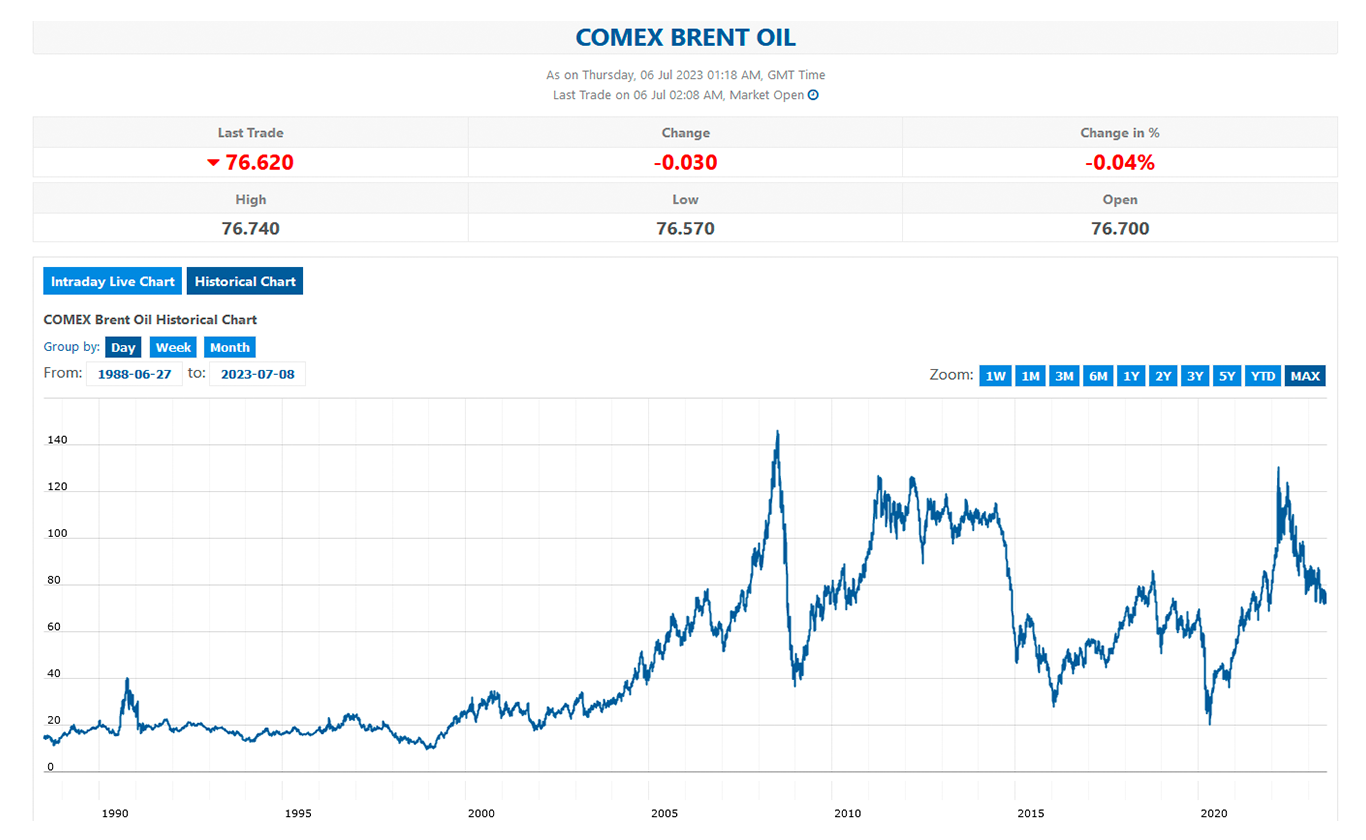Show year-to-date with YTD button
This screenshot has height=840, width=1366.
point(1264,376)
